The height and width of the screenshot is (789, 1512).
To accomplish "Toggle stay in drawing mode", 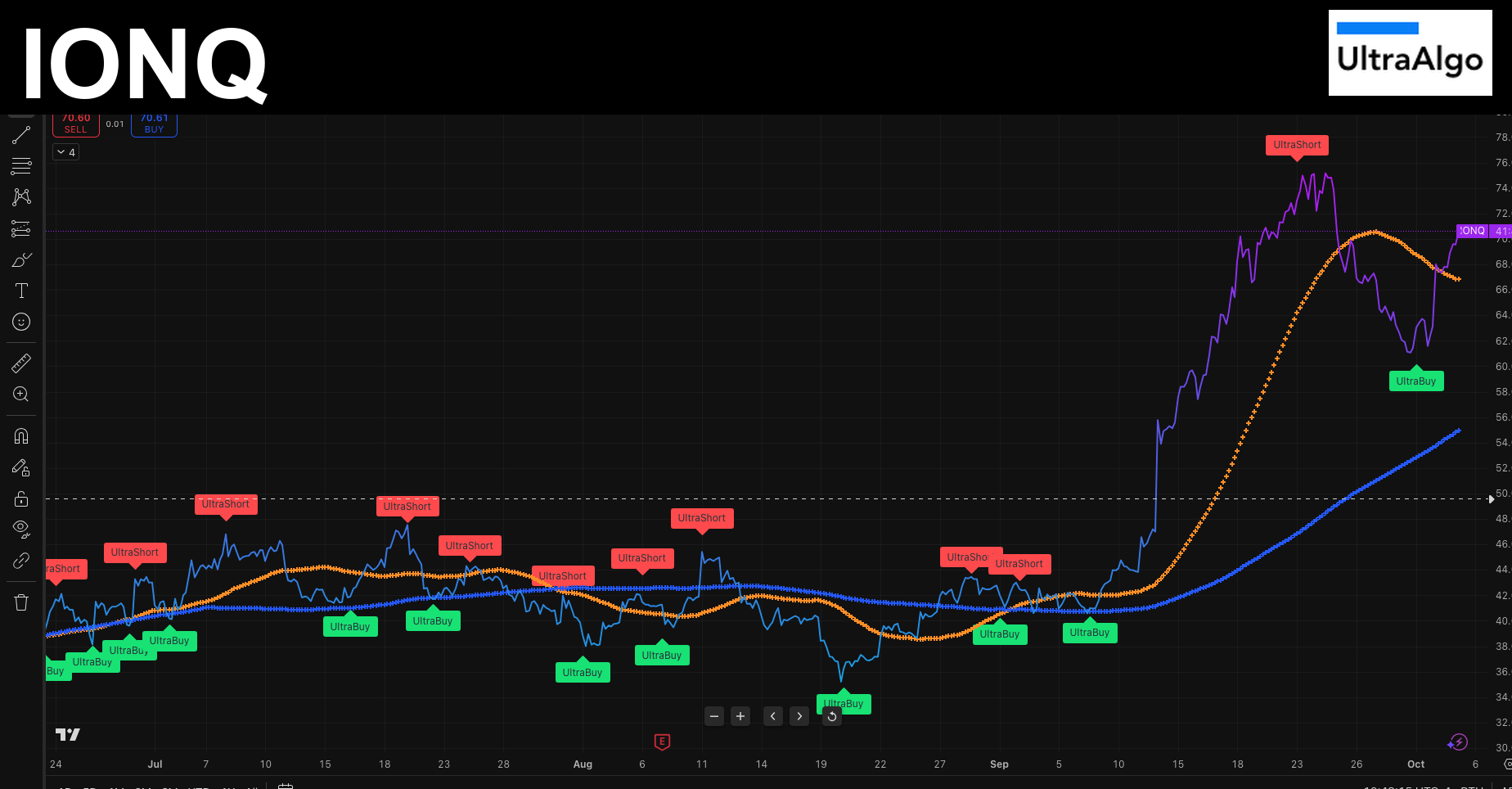I will [x=21, y=467].
